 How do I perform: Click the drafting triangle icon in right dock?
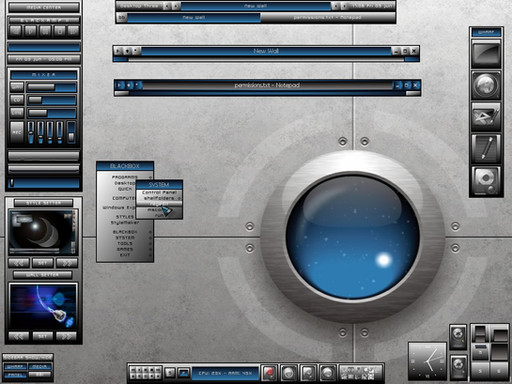(486, 117)
